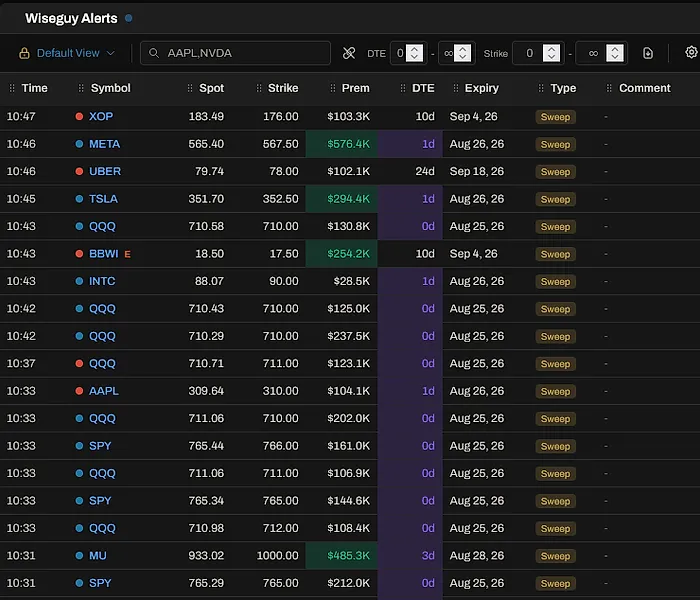Click the blue status dot beside Wiseguy Alerts
This screenshot has height=600, width=700.
pyautogui.click(x=129, y=18)
